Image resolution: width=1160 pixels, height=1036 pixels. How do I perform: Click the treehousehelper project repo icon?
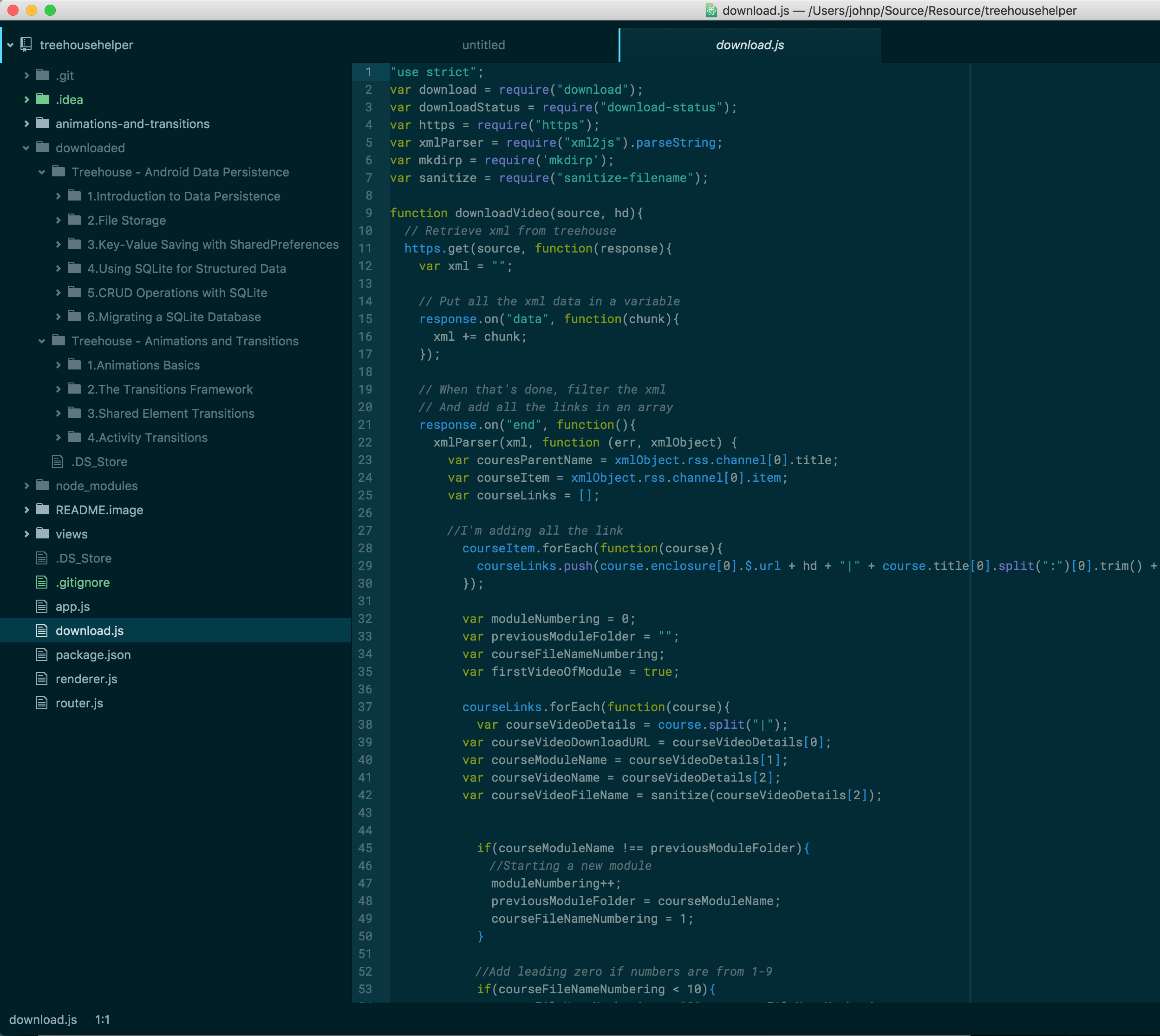(26, 45)
